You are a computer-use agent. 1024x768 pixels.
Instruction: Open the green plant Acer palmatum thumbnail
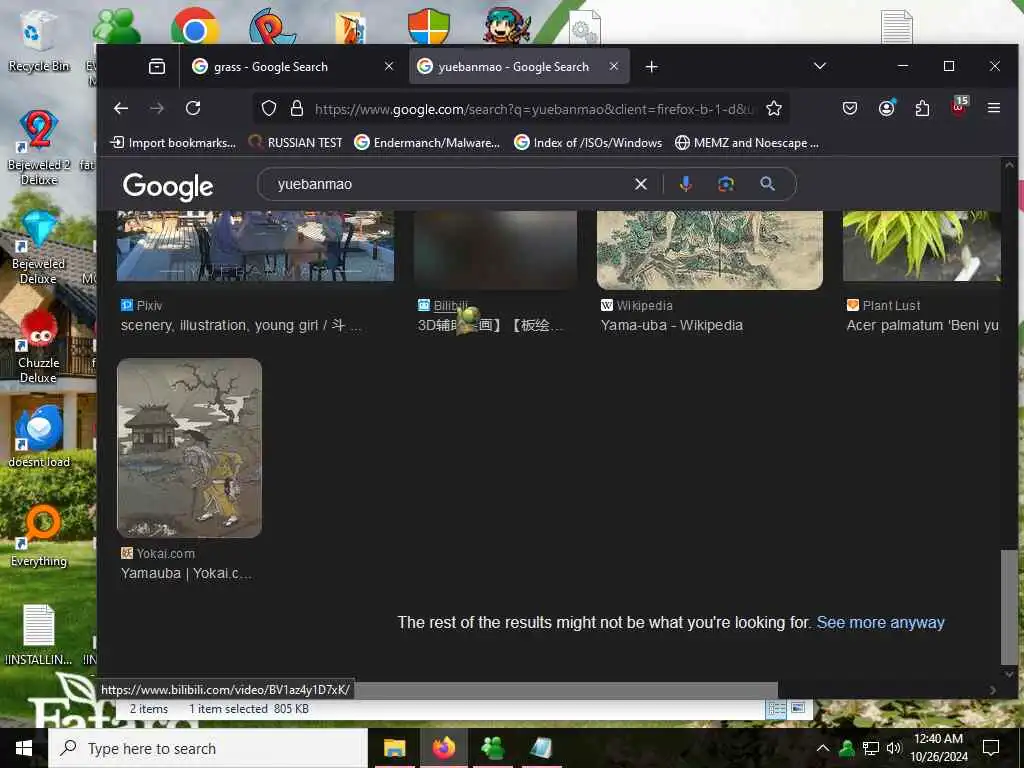(921, 246)
